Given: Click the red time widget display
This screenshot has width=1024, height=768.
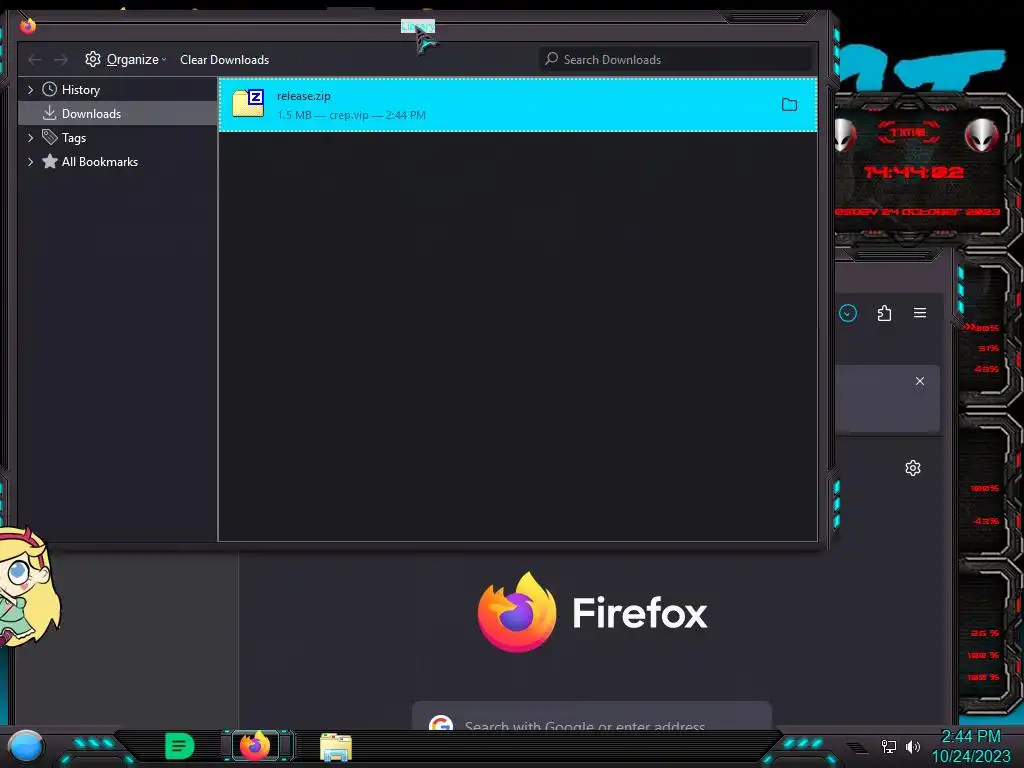Looking at the screenshot, I should (x=914, y=172).
